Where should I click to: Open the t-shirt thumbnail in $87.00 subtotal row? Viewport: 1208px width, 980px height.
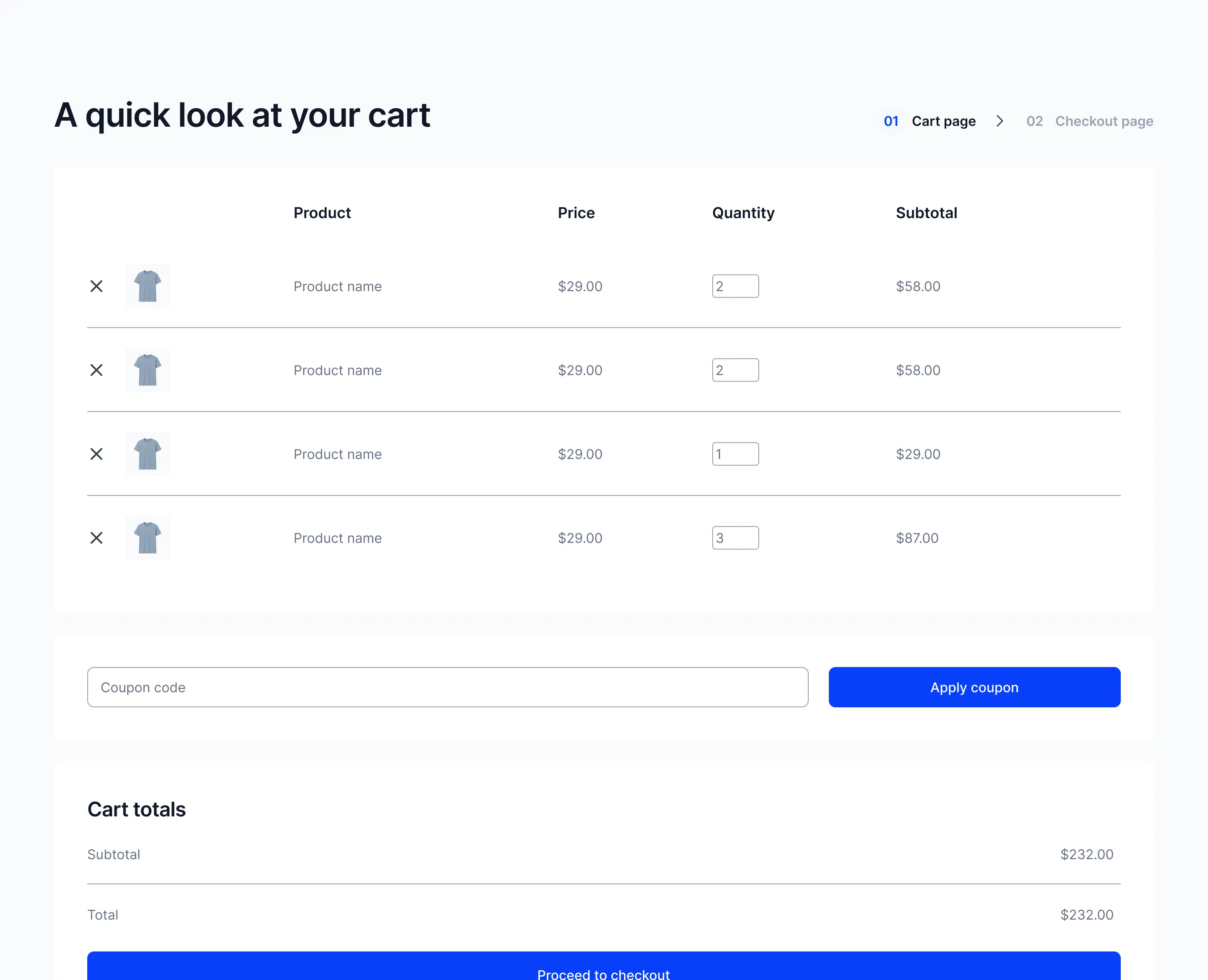[x=148, y=538]
